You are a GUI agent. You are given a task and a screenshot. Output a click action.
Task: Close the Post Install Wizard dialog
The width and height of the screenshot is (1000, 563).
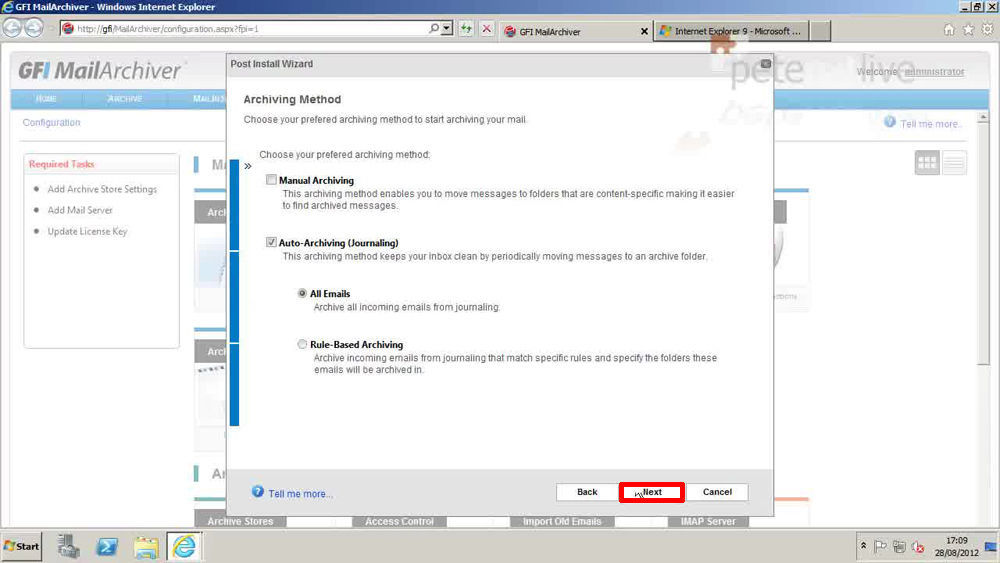point(766,64)
